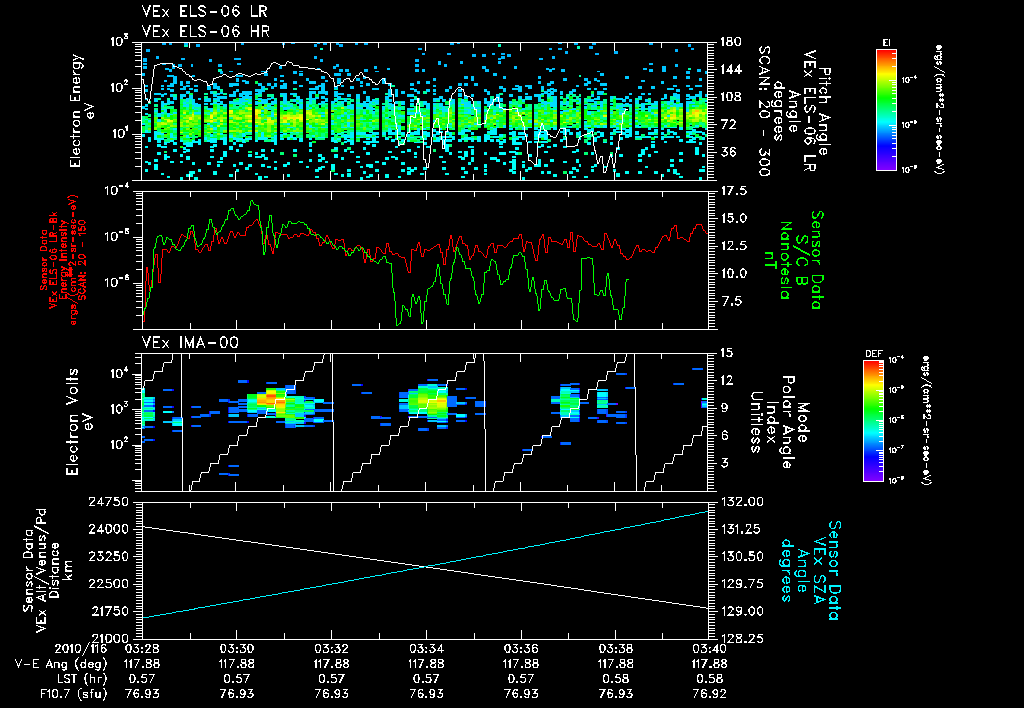This screenshot has width=1024, height=708.
Task: Click pitch angle tick '144'
Action: [729, 69]
